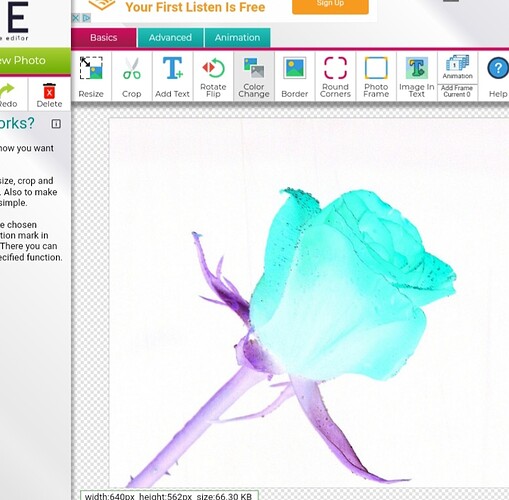The image size is (509, 500).
Task: Open the Rotate Flip tool
Action: click(x=213, y=76)
